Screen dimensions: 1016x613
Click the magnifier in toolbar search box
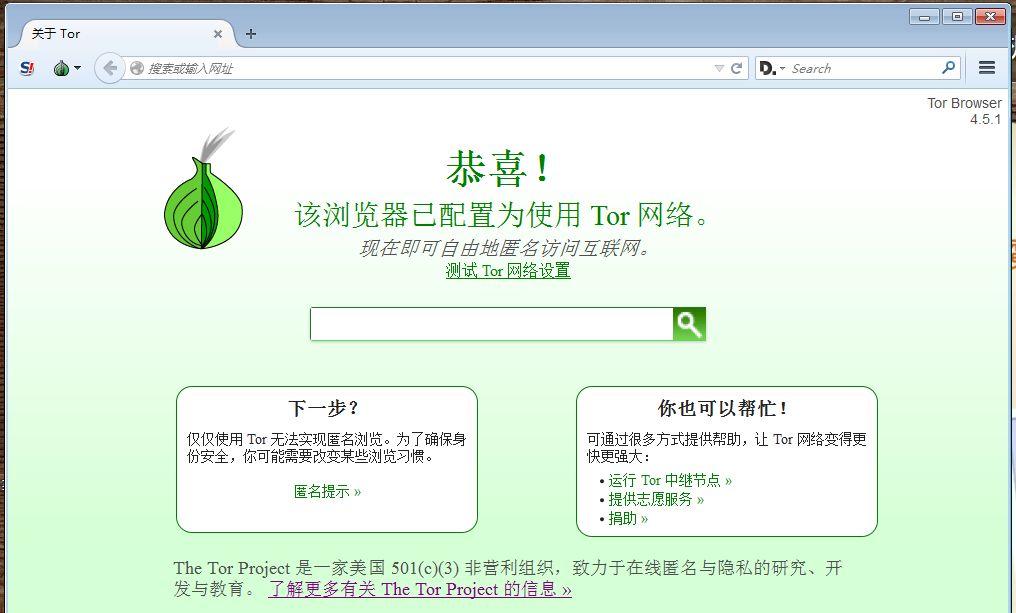949,67
